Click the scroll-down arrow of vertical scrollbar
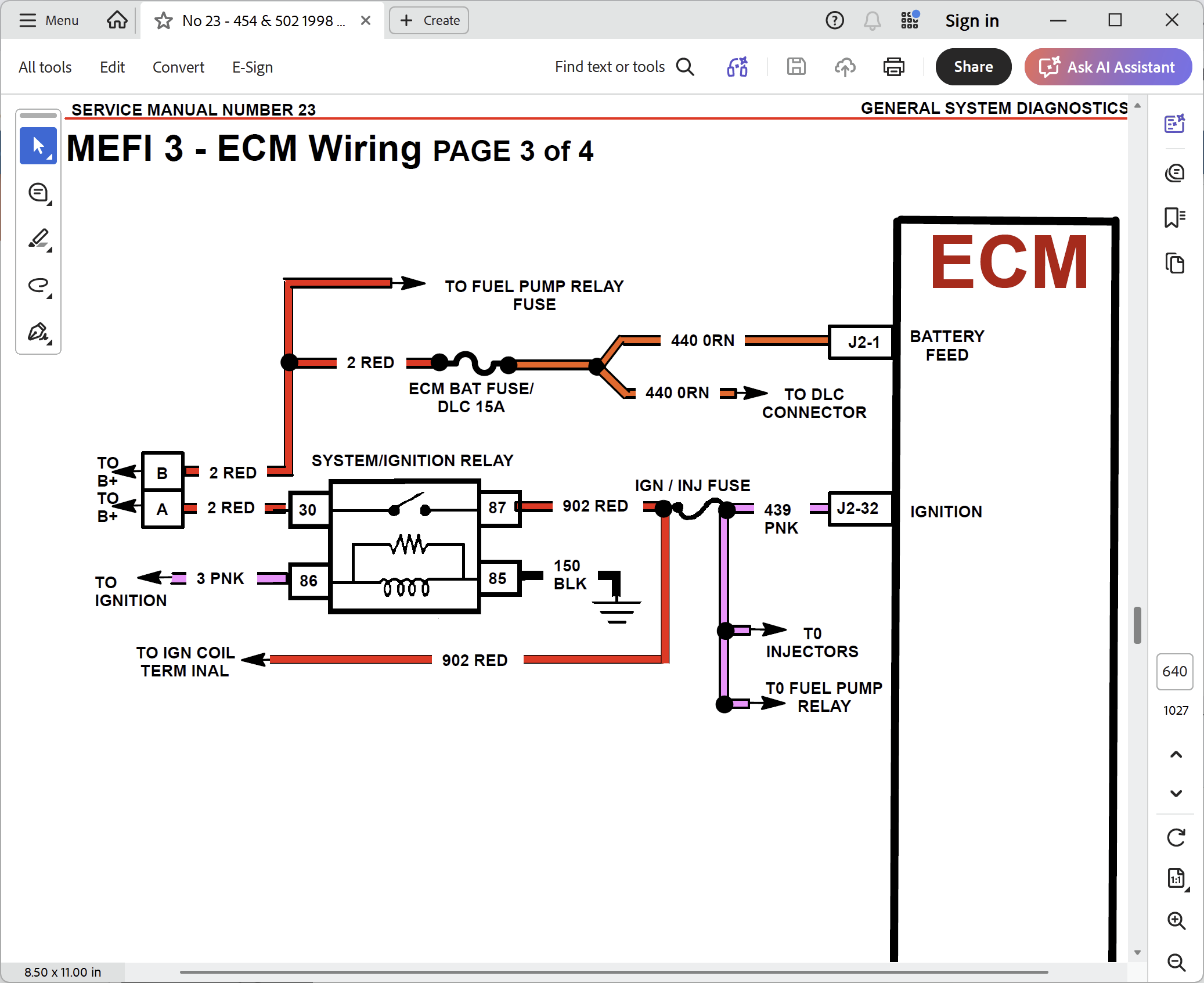Image resolution: width=1204 pixels, height=983 pixels. (1137, 952)
